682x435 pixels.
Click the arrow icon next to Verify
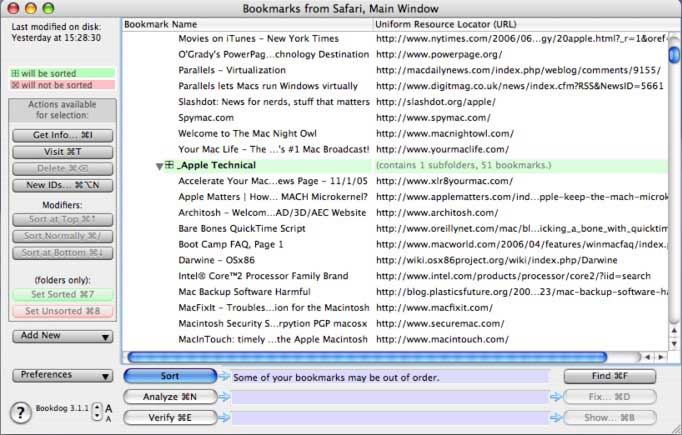(224, 418)
